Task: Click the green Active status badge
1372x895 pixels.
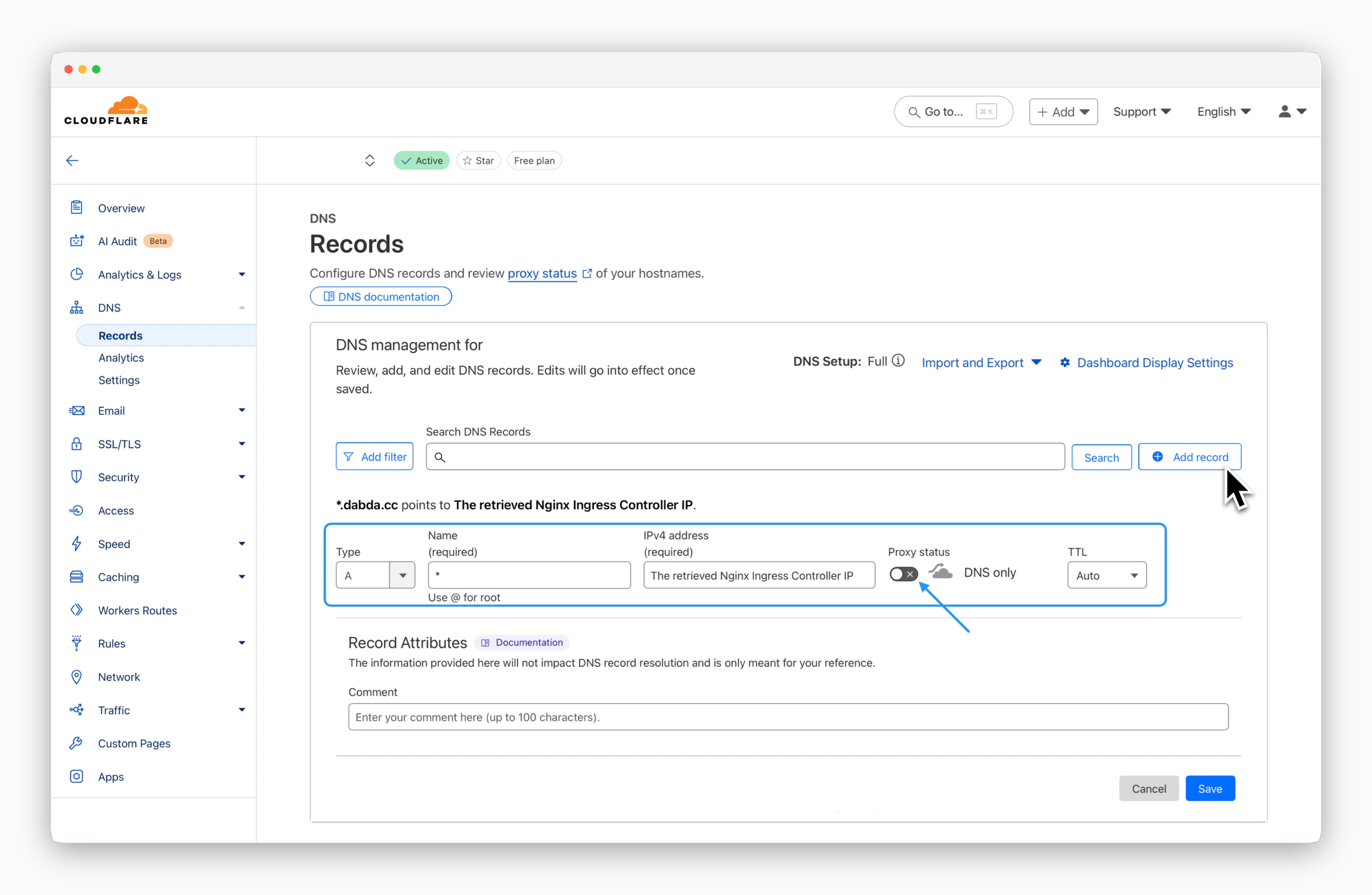Action: tap(422, 160)
